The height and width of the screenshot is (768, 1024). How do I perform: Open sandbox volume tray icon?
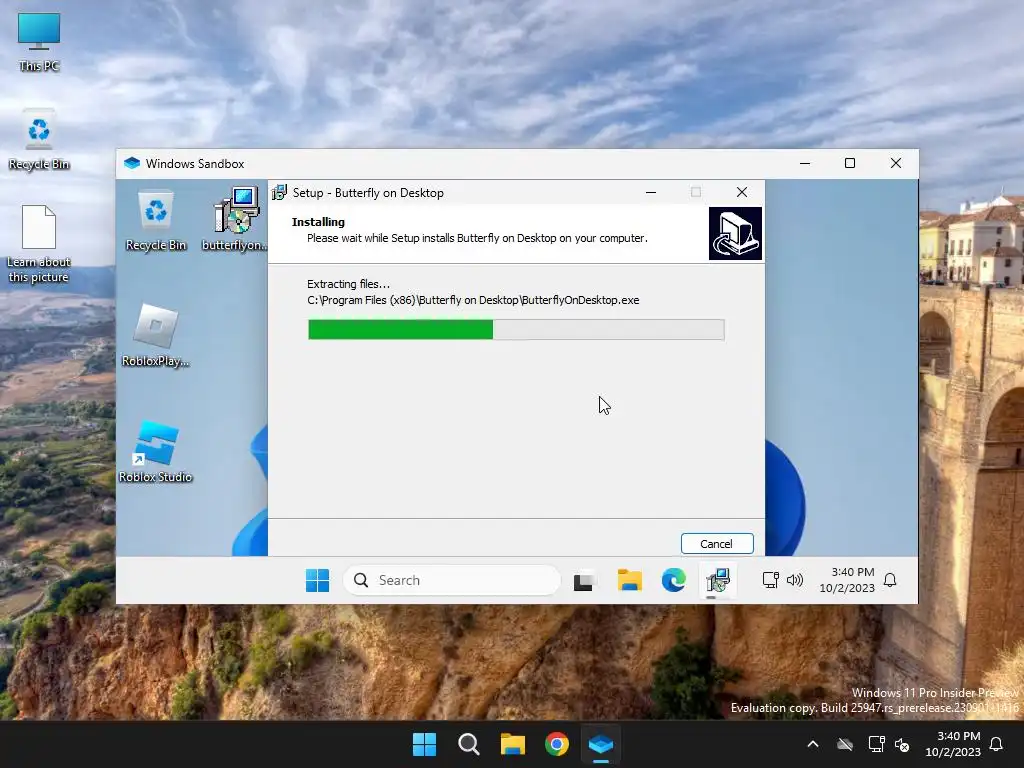point(795,580)
